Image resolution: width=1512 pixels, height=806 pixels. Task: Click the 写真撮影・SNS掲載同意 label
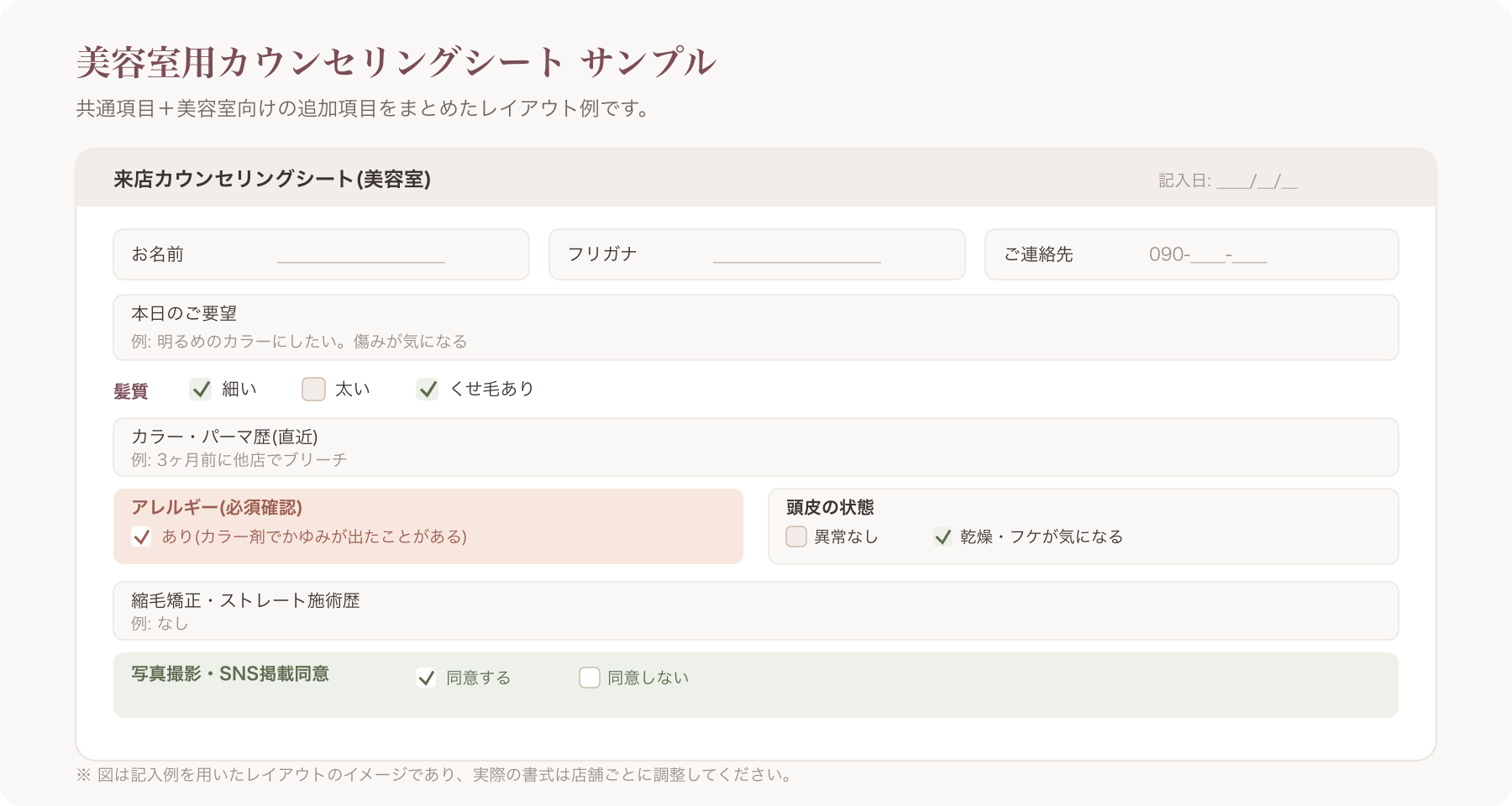[230, 674]
